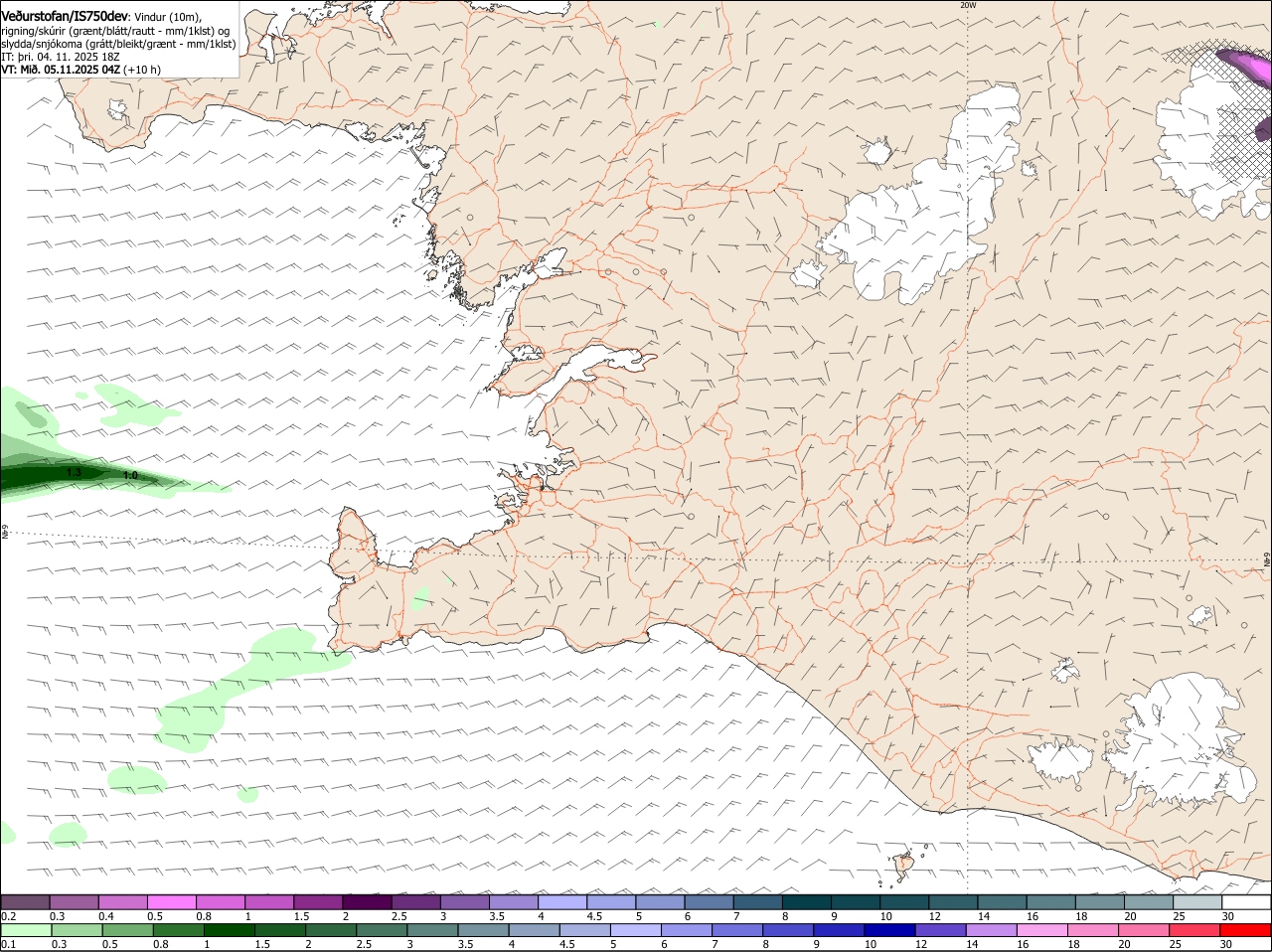Pick the pale green swatch labeled 0.1
The width and height of the screenshot is (1272, 952).
pyautogui.click(x=25, y=930)
